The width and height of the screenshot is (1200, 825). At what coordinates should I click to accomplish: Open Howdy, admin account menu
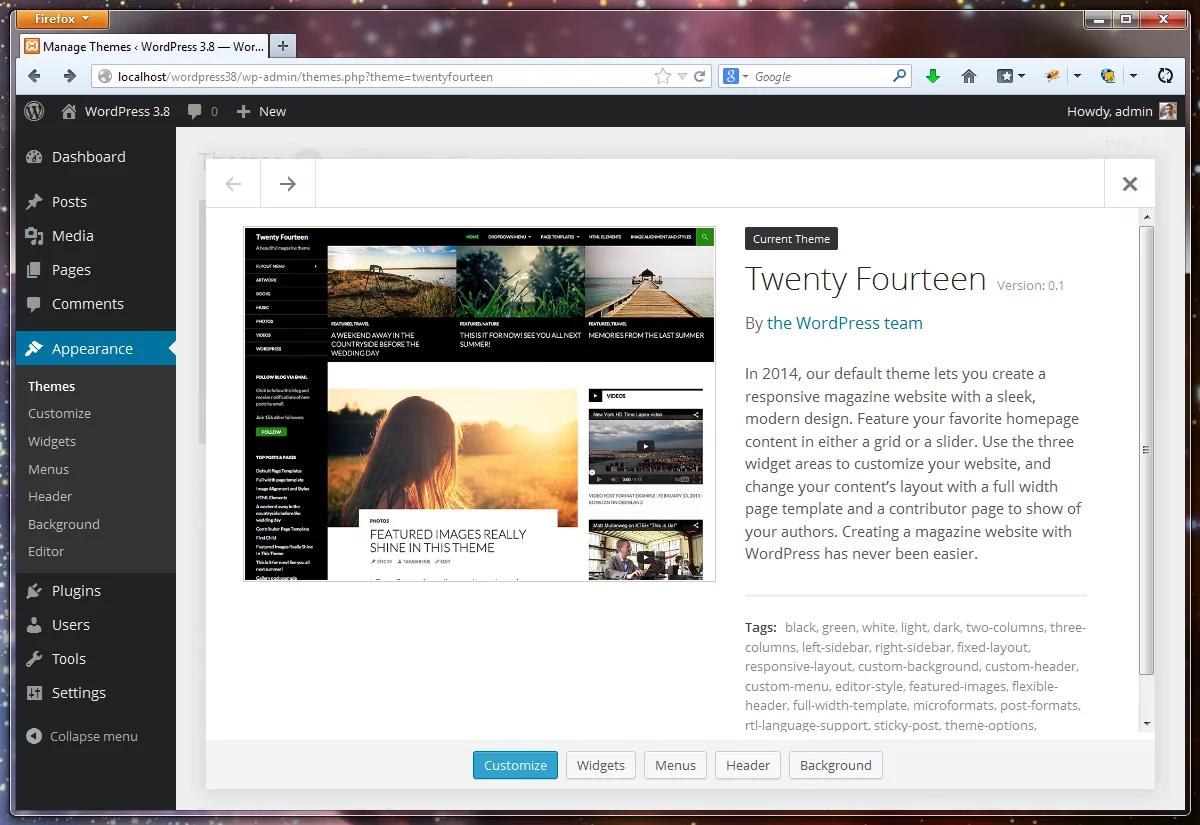[1121, 111]
